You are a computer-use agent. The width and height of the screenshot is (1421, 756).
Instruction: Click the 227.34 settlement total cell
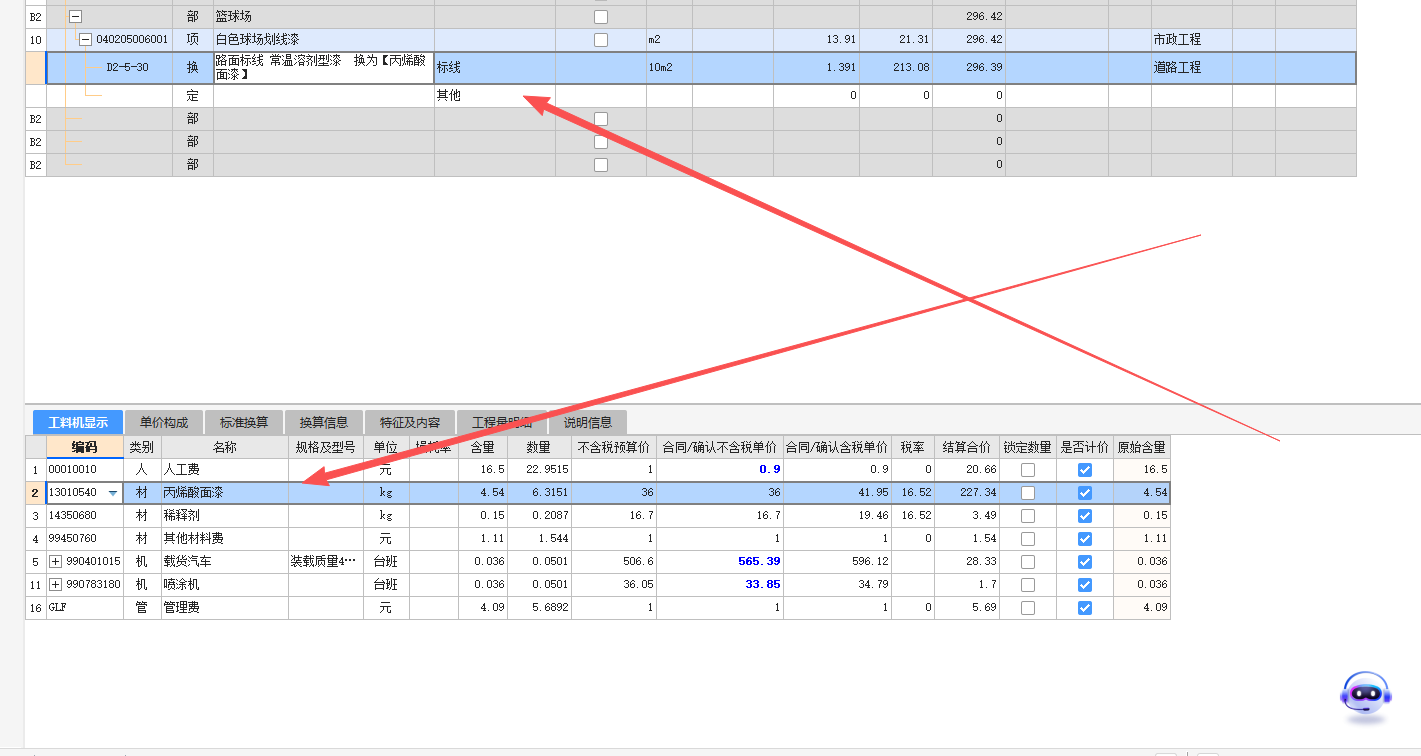coord(966,493)
